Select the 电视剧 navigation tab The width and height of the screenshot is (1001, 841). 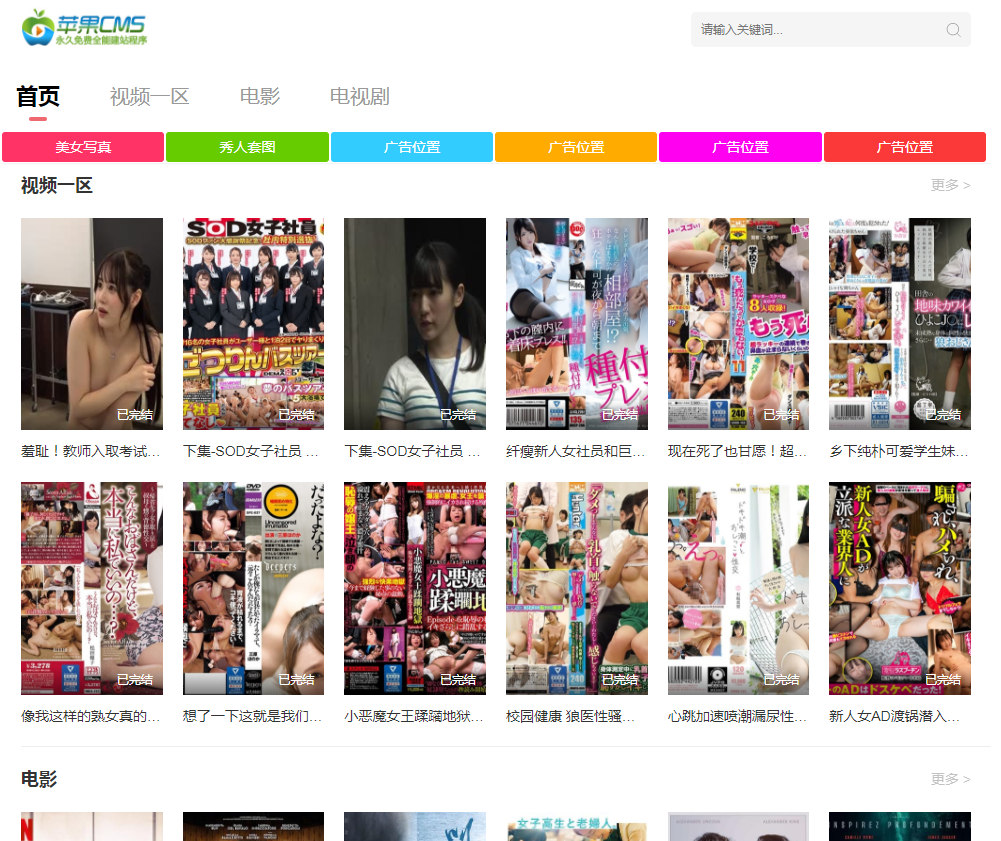[x=359, y=96]
